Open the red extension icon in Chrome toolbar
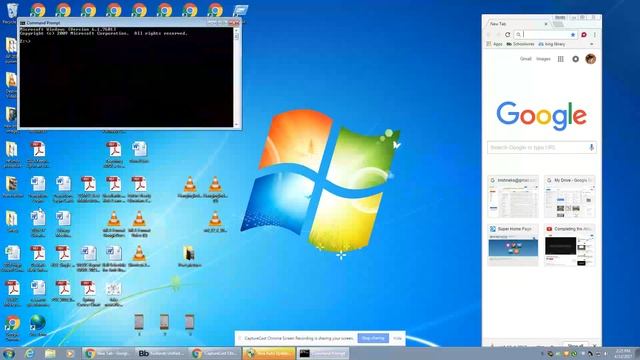 tap(584, 35)
